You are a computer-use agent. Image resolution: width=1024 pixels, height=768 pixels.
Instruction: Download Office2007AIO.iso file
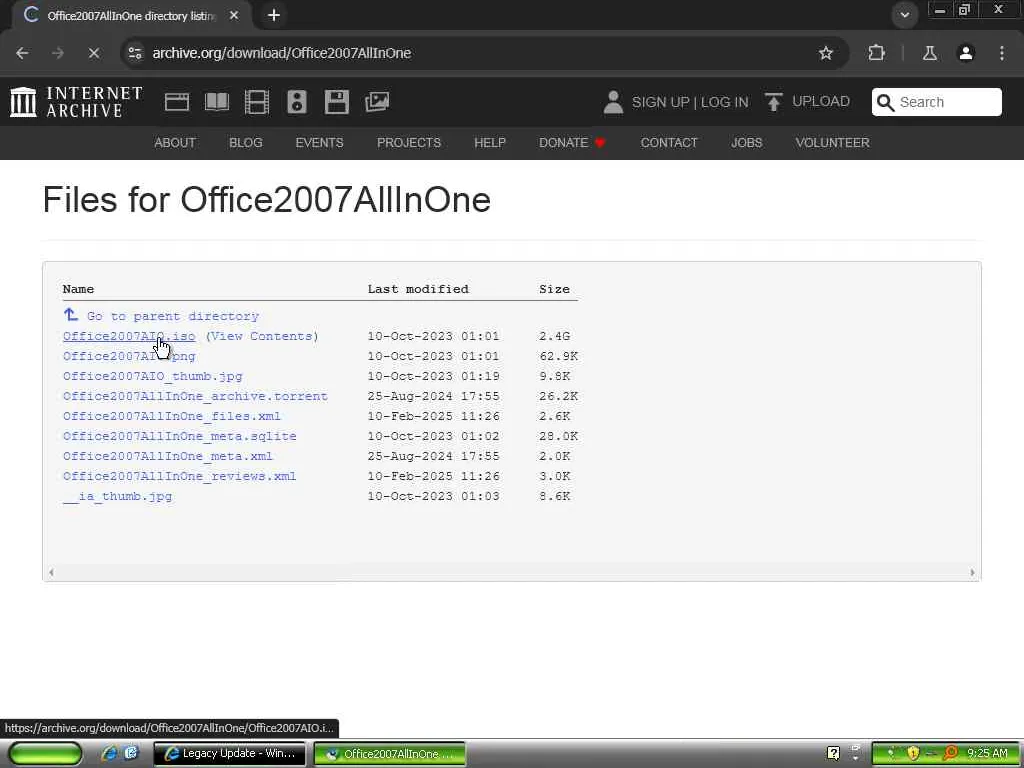pyautogui.click(x=129, y=336)
